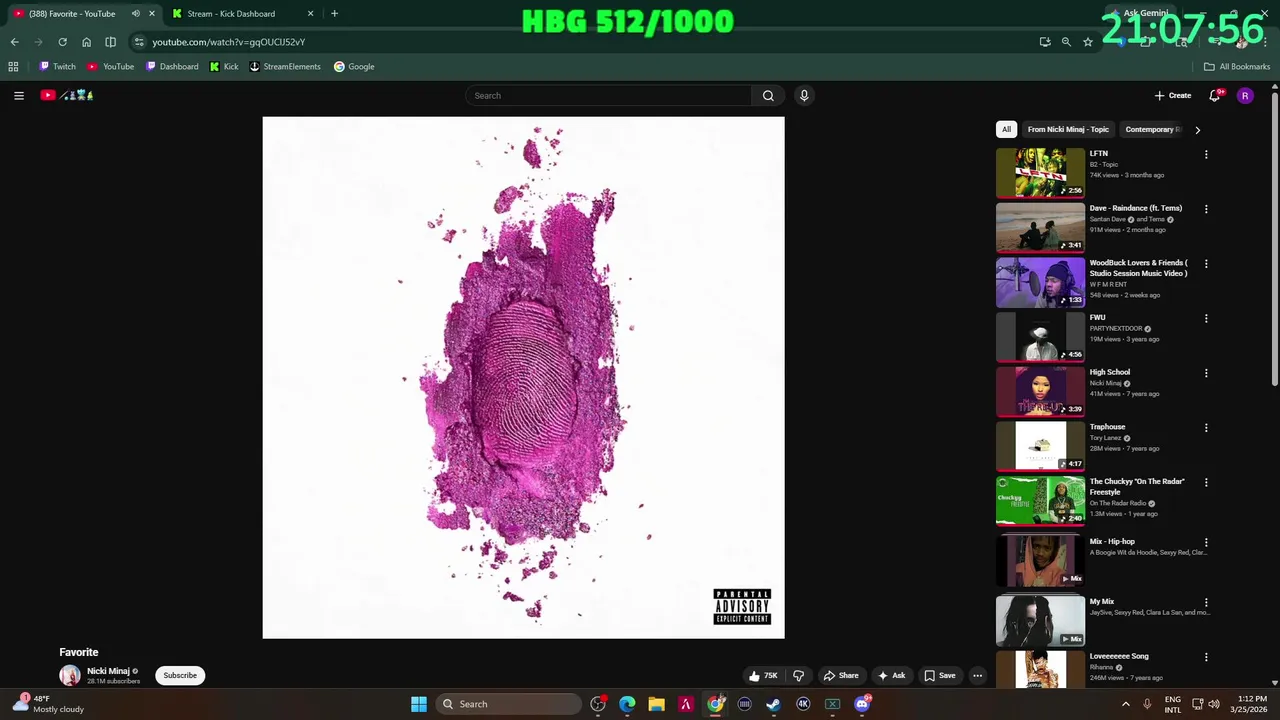The image size is (1280, 720).
Task: Bookmark this page with star icon
Action: (1088, 42)
